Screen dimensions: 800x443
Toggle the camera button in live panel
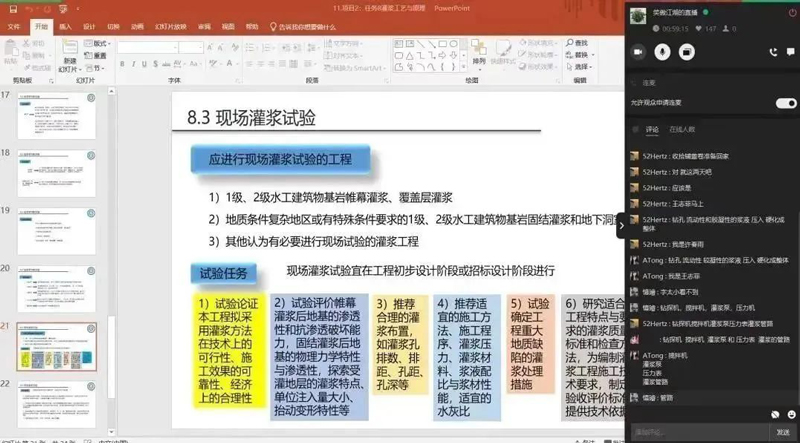click(639, 50)
